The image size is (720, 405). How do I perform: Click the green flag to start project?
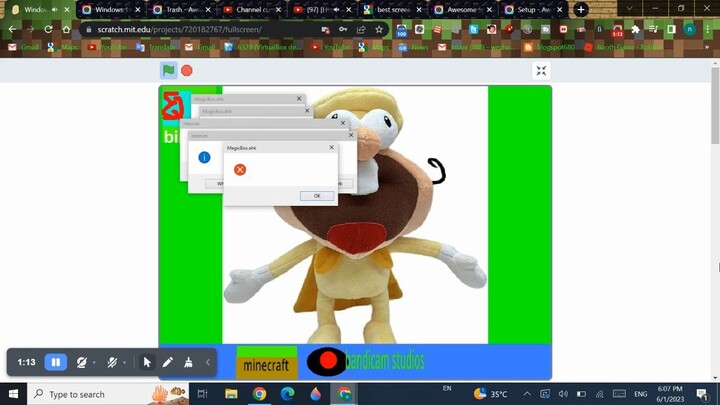coord(169,70)
